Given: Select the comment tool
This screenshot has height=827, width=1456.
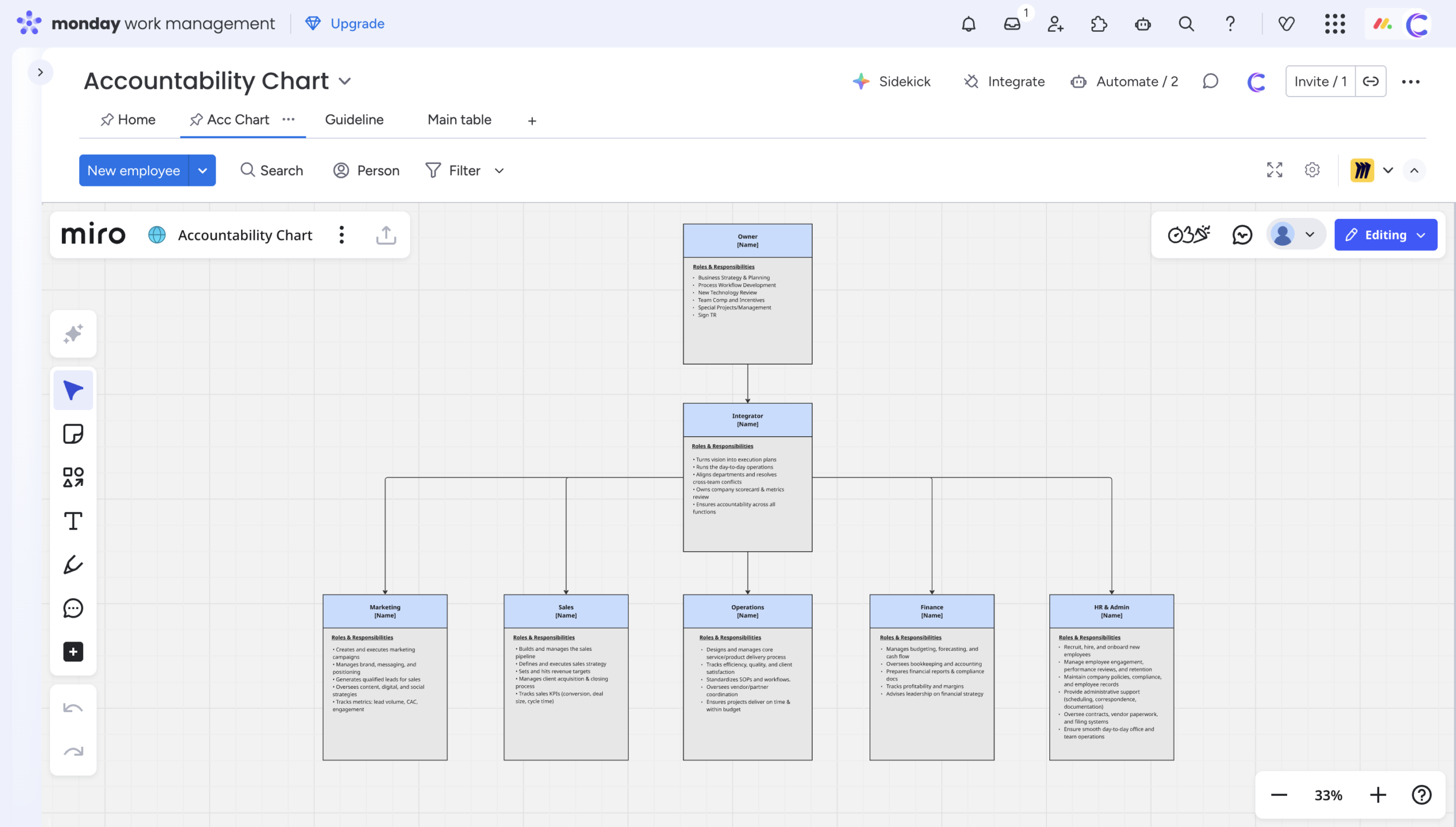Looking at the screenshot, I should click(73, 608).
